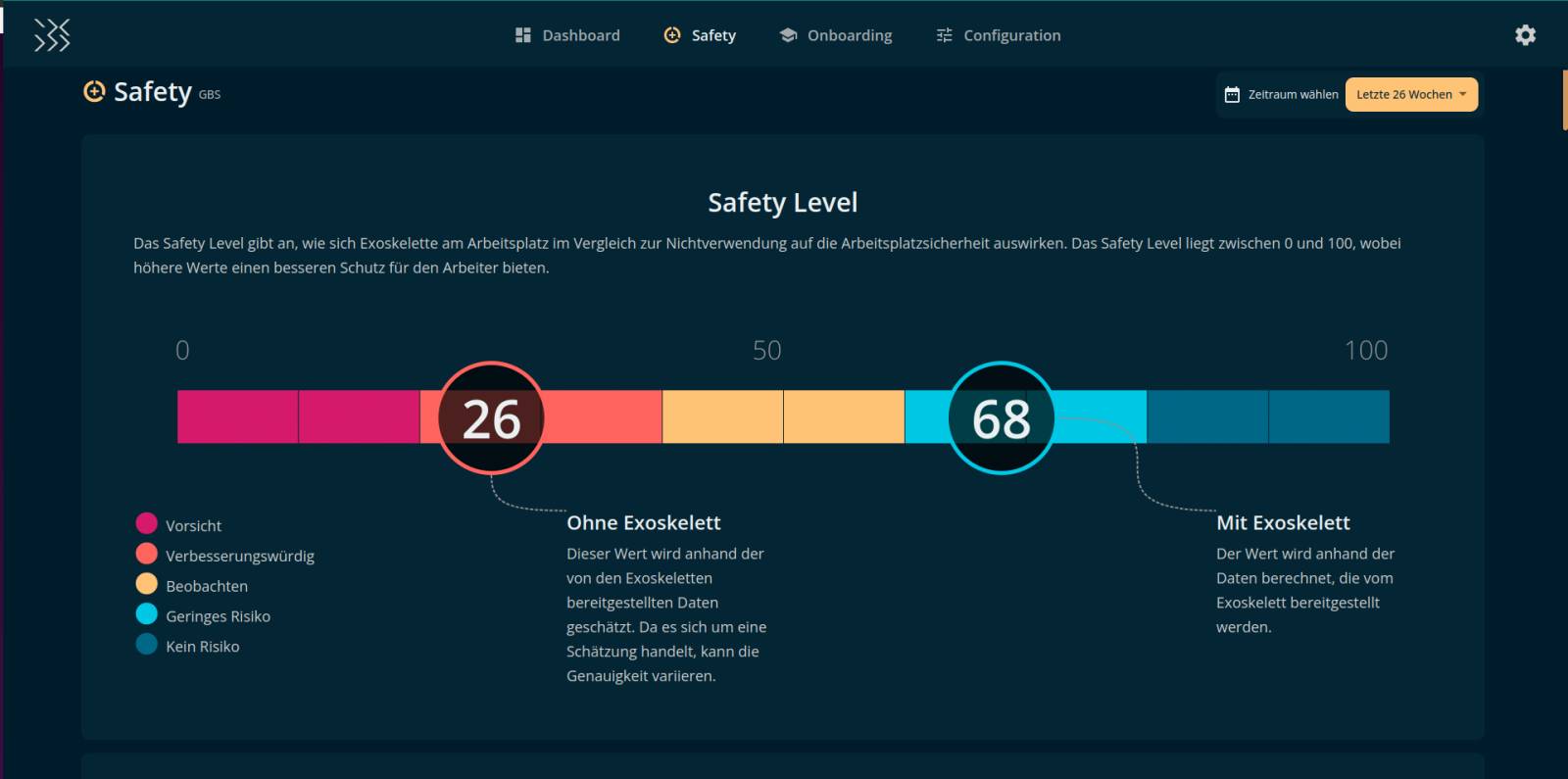Click the Safety heading icon next to title

click(94, 92)
